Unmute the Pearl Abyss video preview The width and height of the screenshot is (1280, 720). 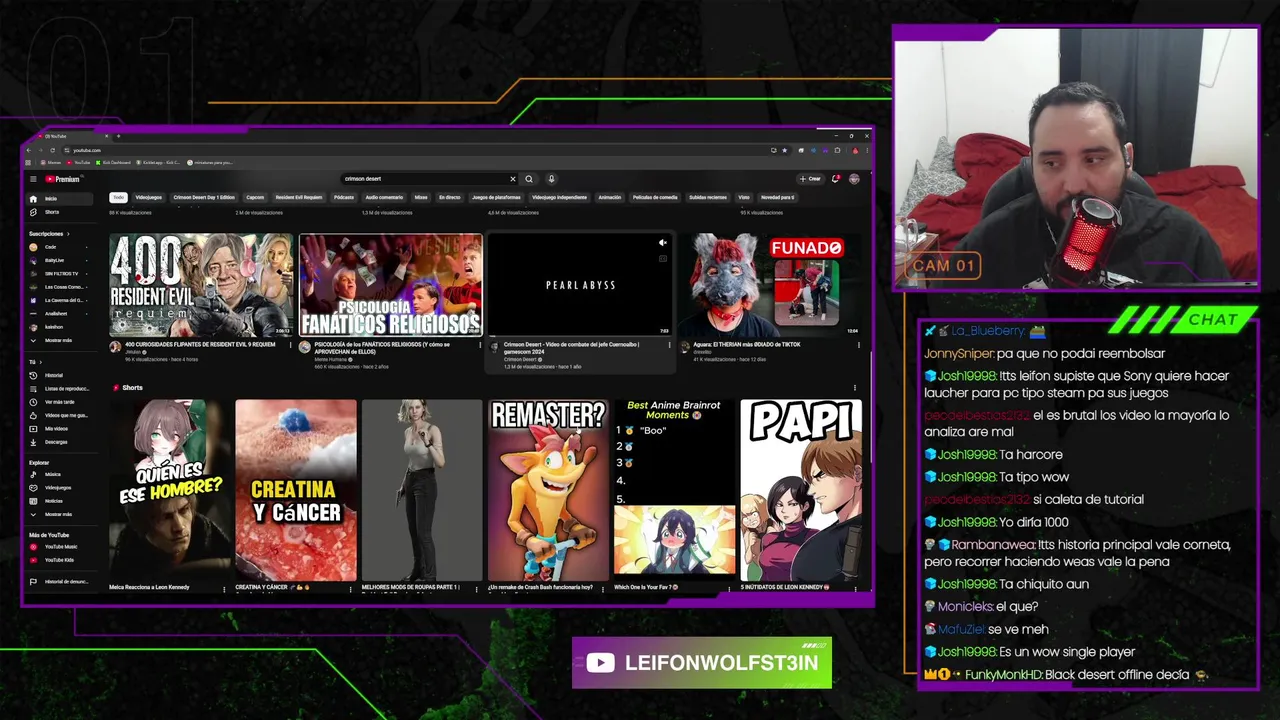tap(662, 243)
